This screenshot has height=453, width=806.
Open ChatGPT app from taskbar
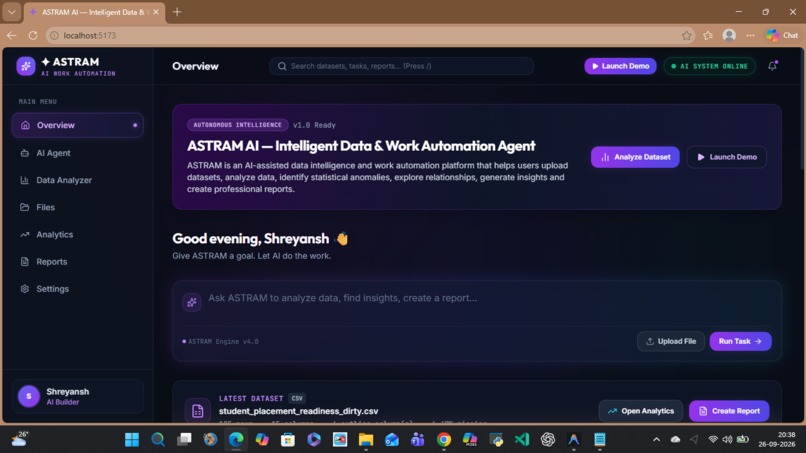pos(548,440)
